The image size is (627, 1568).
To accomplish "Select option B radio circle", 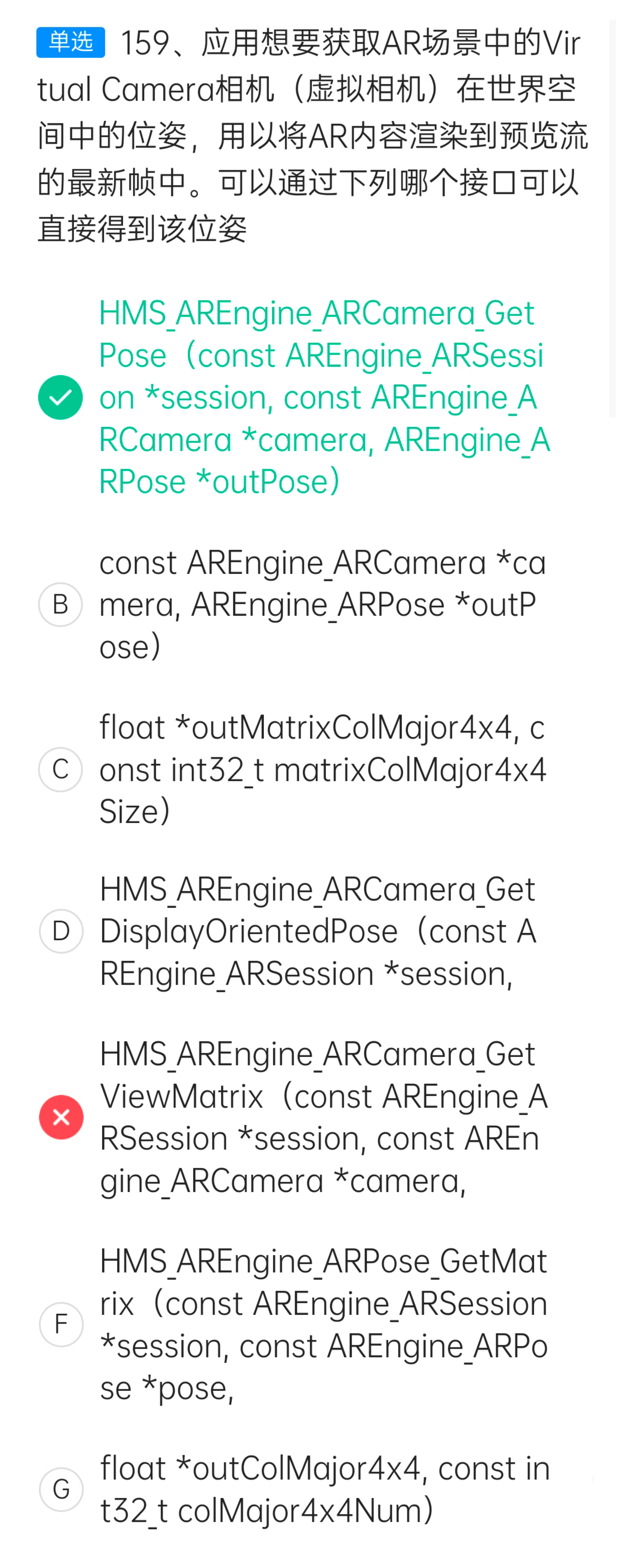I will 60,604.
